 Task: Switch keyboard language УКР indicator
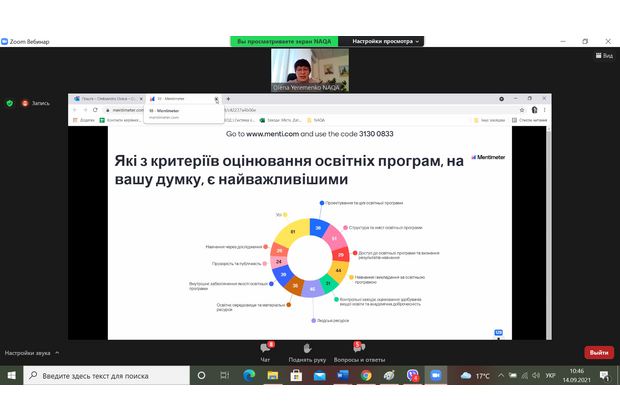[x=549, y=376]
